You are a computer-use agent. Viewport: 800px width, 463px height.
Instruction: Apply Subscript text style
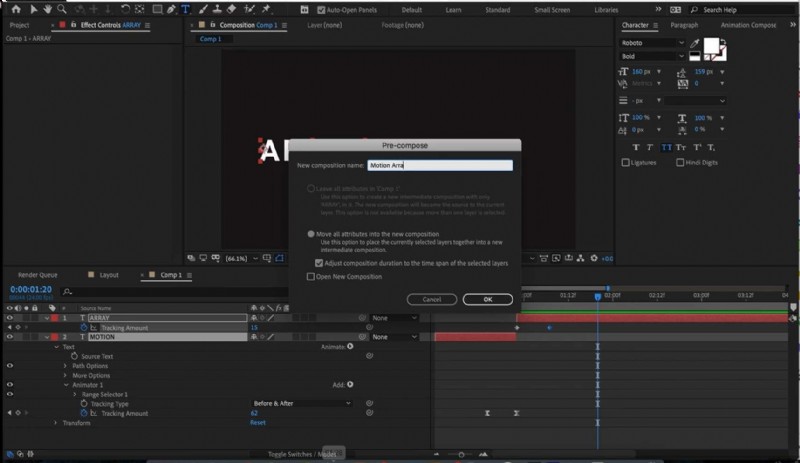click(x=711, y=148)
